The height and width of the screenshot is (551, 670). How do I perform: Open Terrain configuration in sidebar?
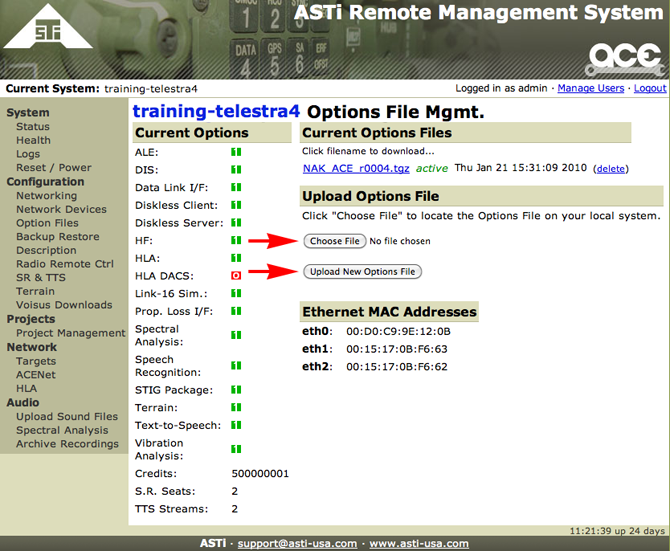[x=35, y=291]
